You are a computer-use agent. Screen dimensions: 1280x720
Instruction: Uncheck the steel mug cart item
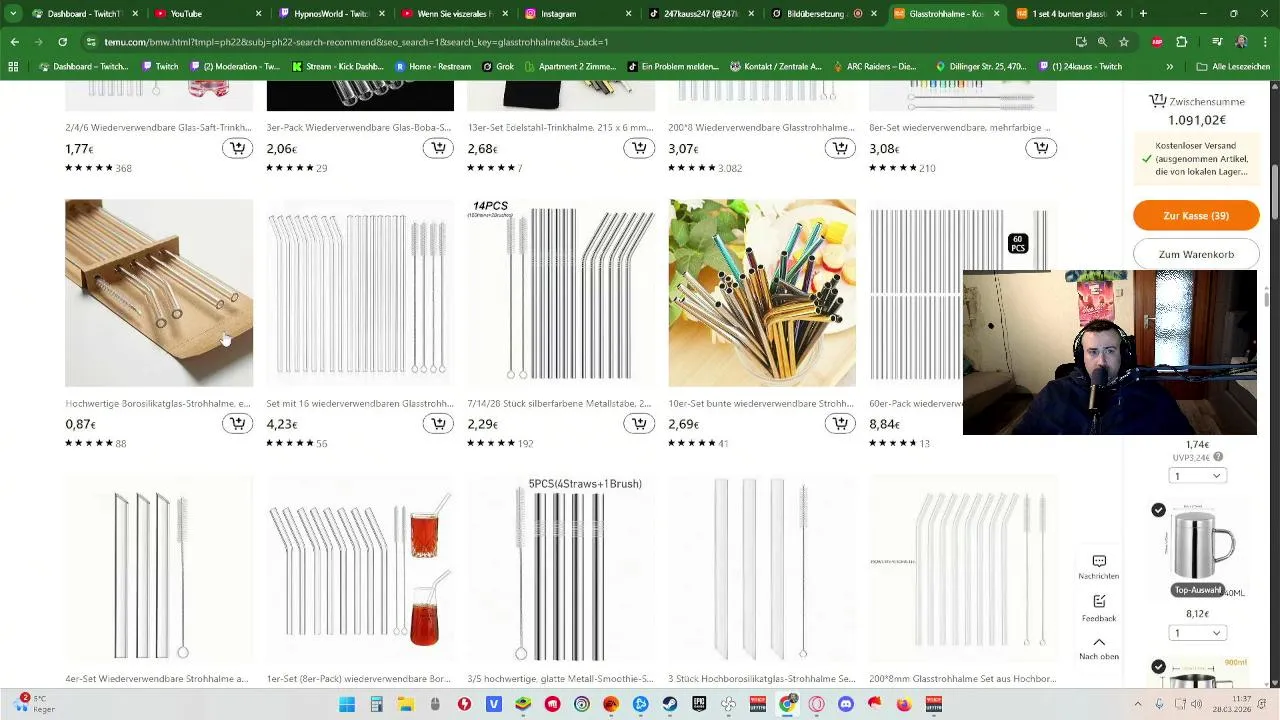coord(1158,510)
